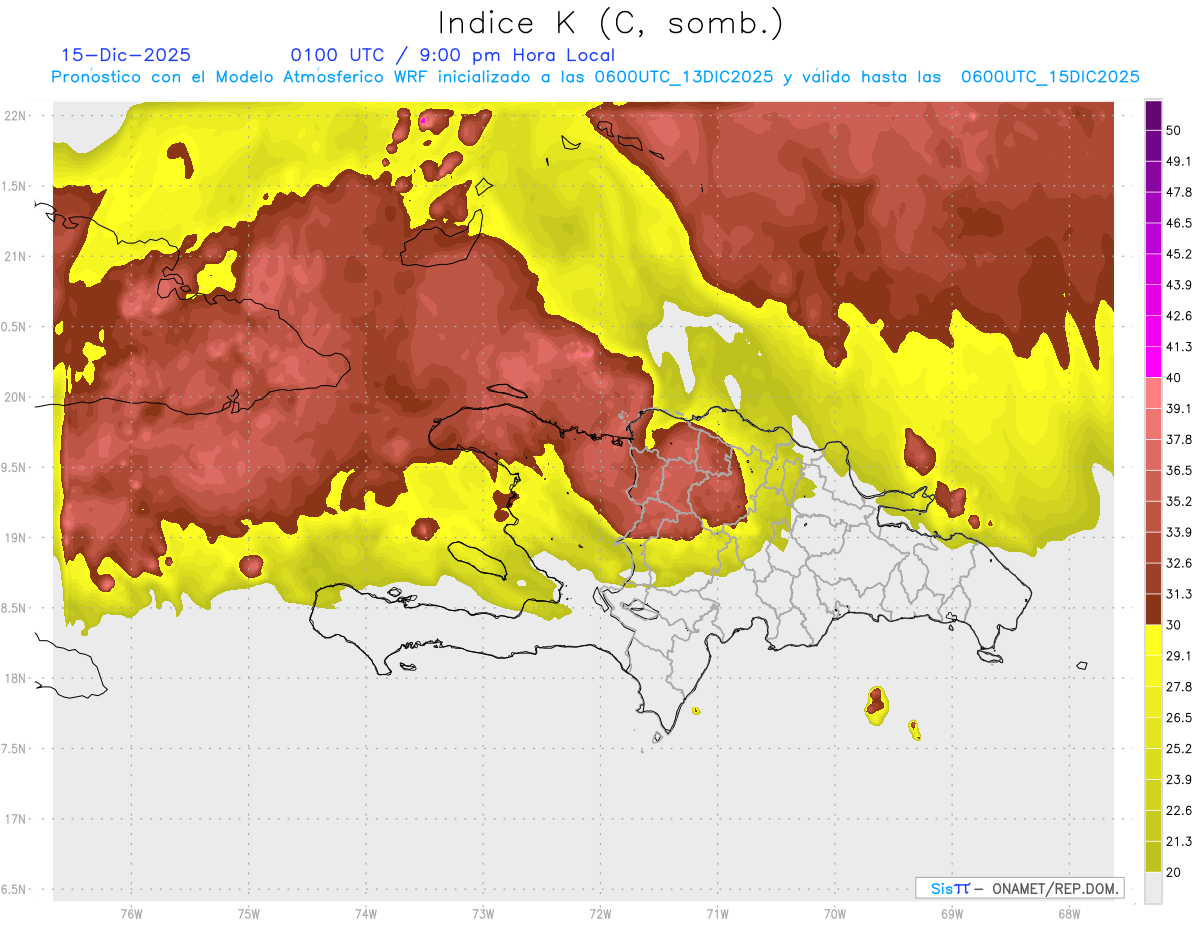Viewport: 1200px width, 927px height.
Task: Pick the dark brown colorbar segment between 30 and 31.3
Action: point(1153,609)
